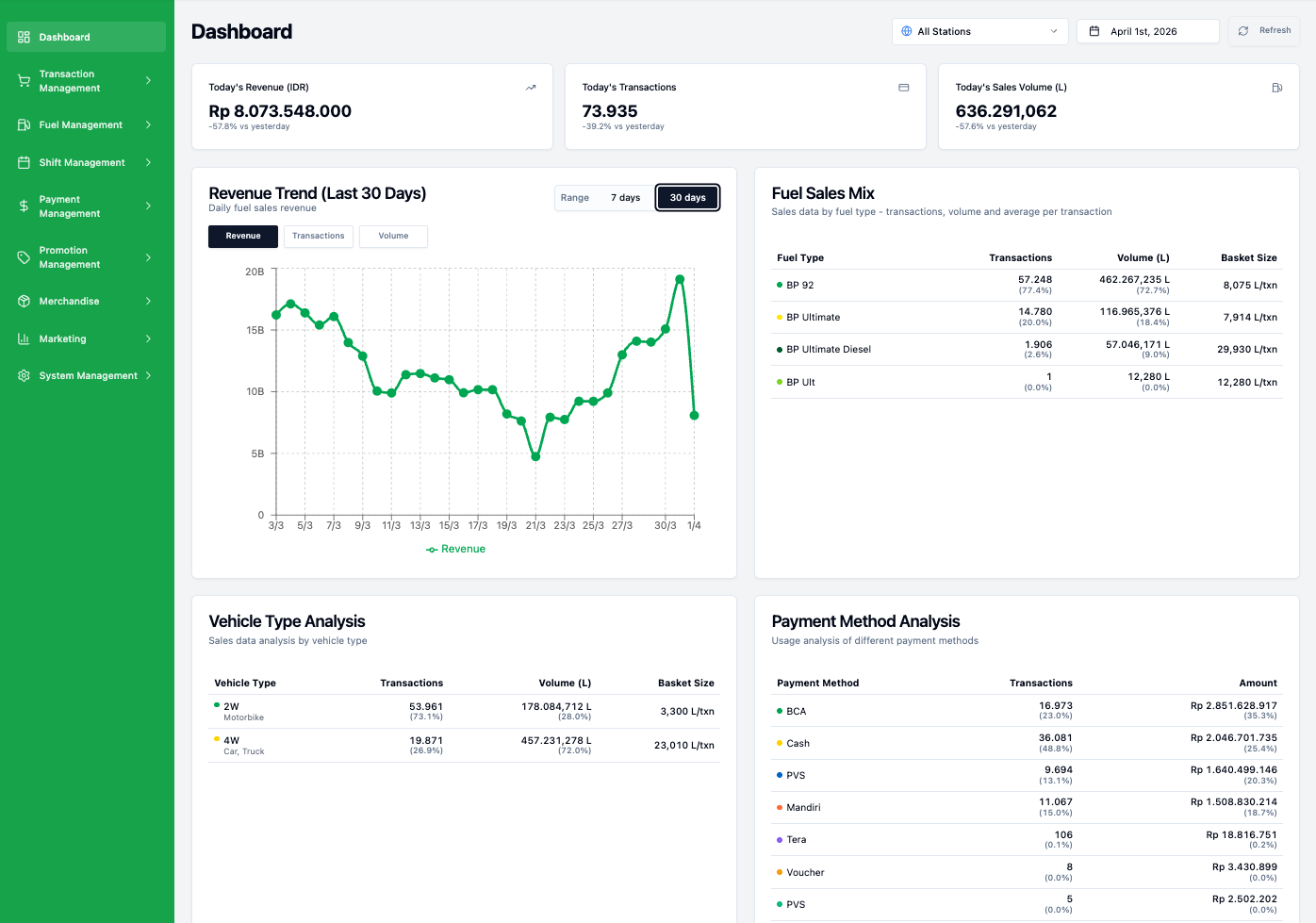The width and height of the screenshot is (1316, 923).
Task: Click the Shift Management calendar icon
Action: tap(24, 162)
